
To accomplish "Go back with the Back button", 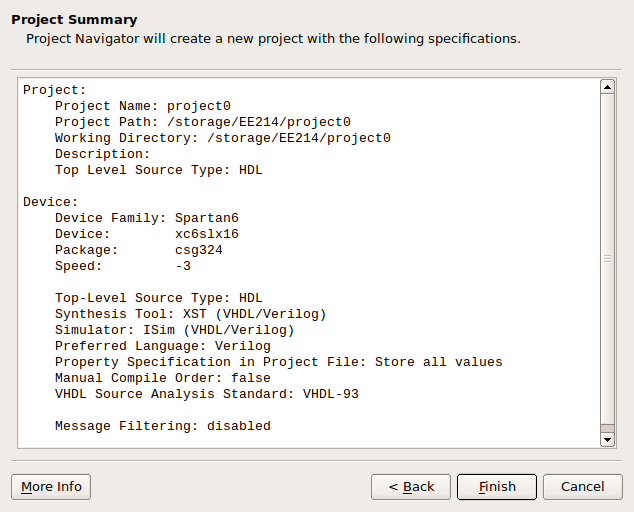I will click(411, 487).
